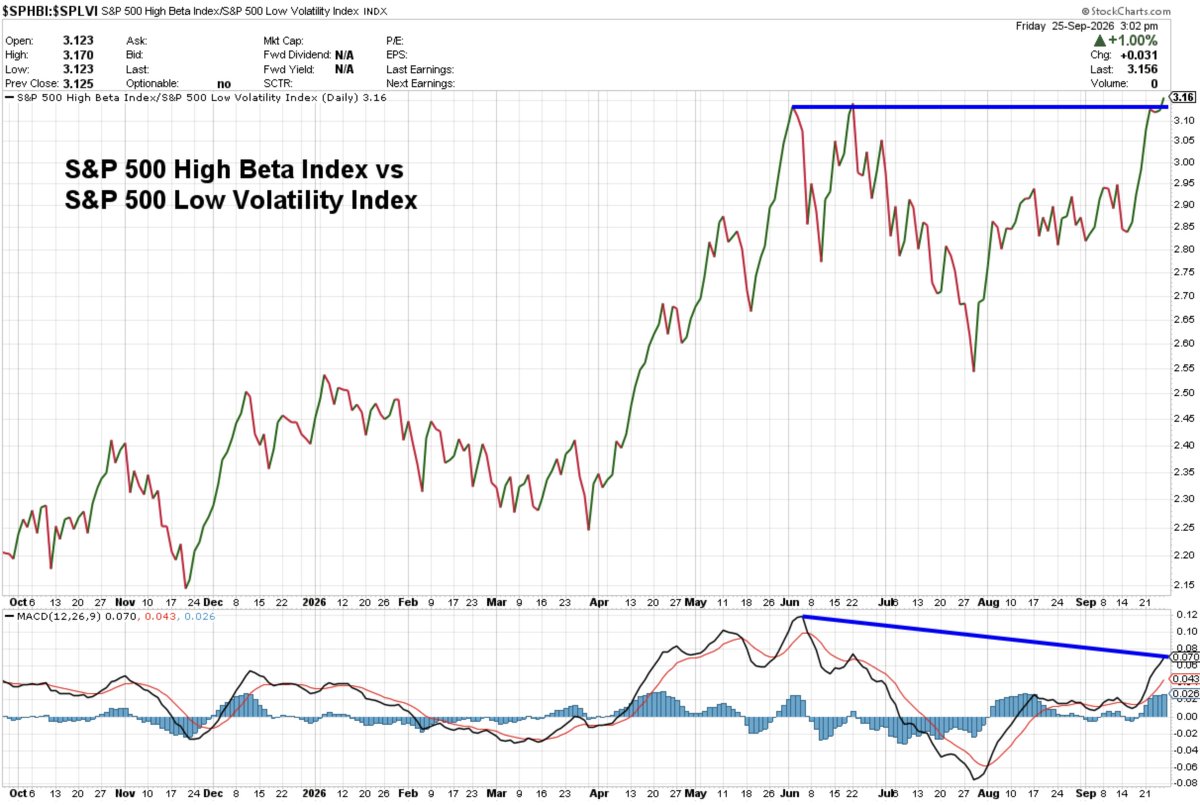
Task: Click Aug on the main chart date axis
Action: (987, 603)
